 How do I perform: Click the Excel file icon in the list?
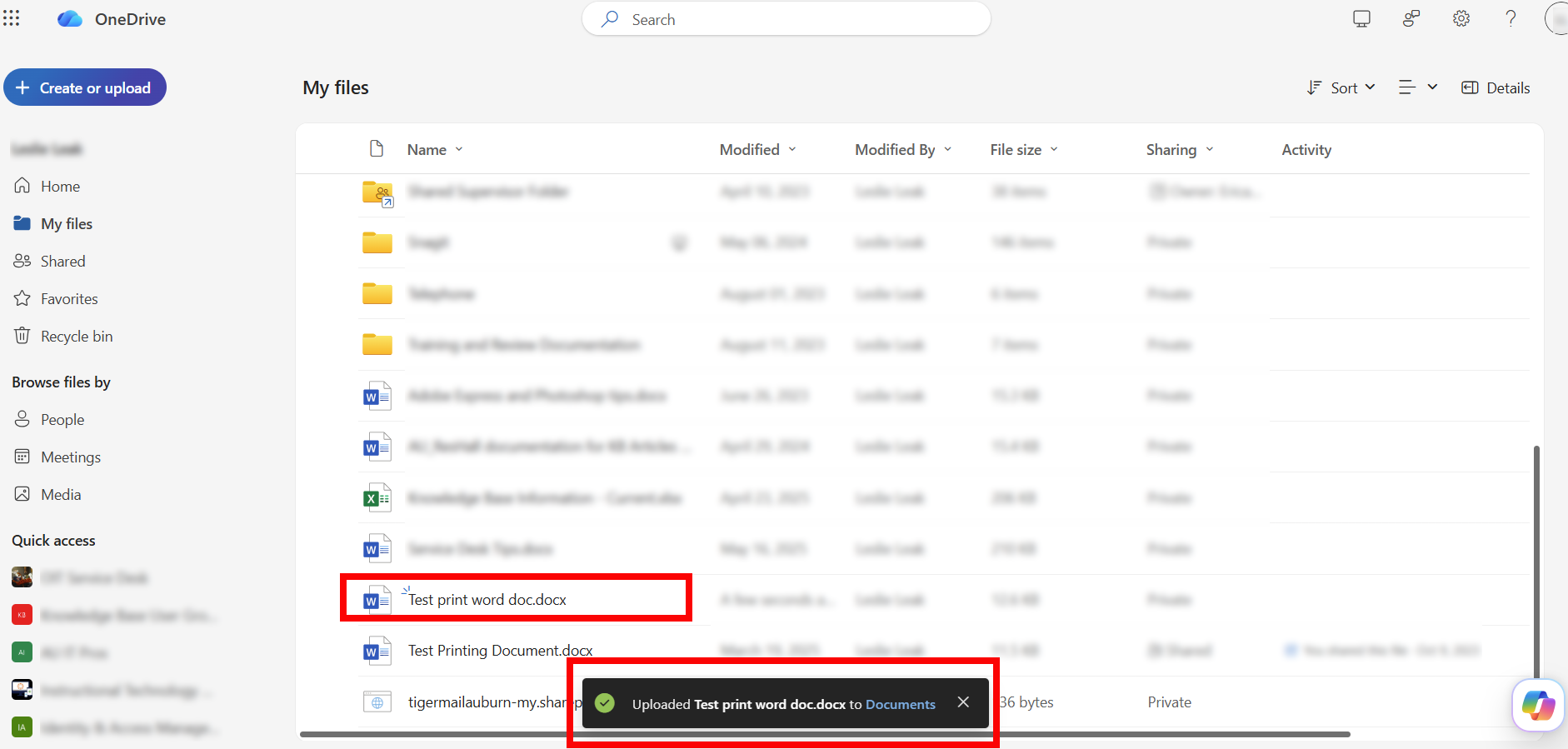(x=377, y=498)
